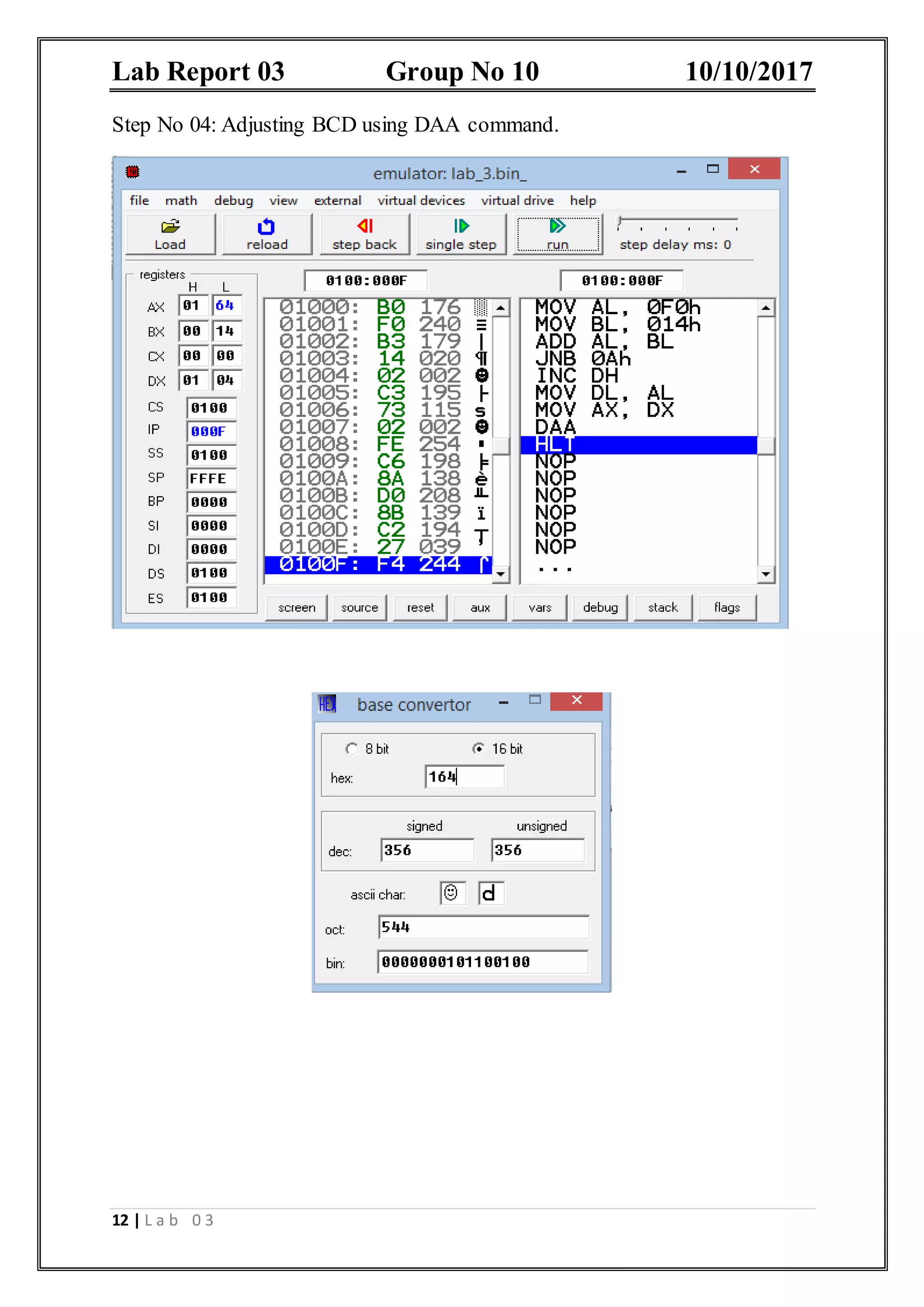This screenshot has width=924, height=1307.
Task: Click the left address box above memory list
Action: coord(366,280)
